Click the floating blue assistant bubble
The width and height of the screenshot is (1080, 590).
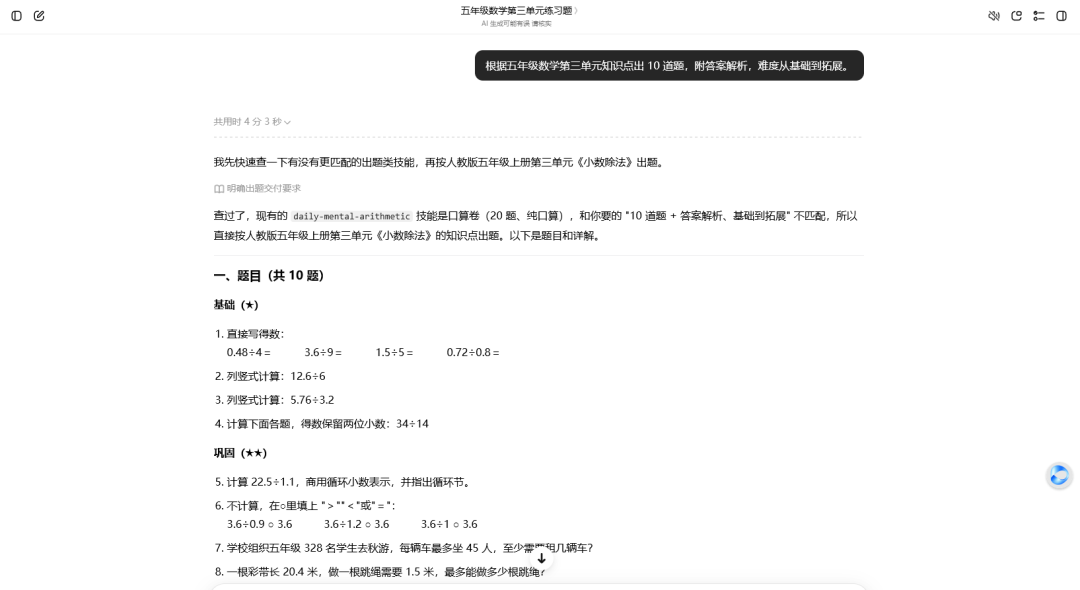pos(1059,475)
